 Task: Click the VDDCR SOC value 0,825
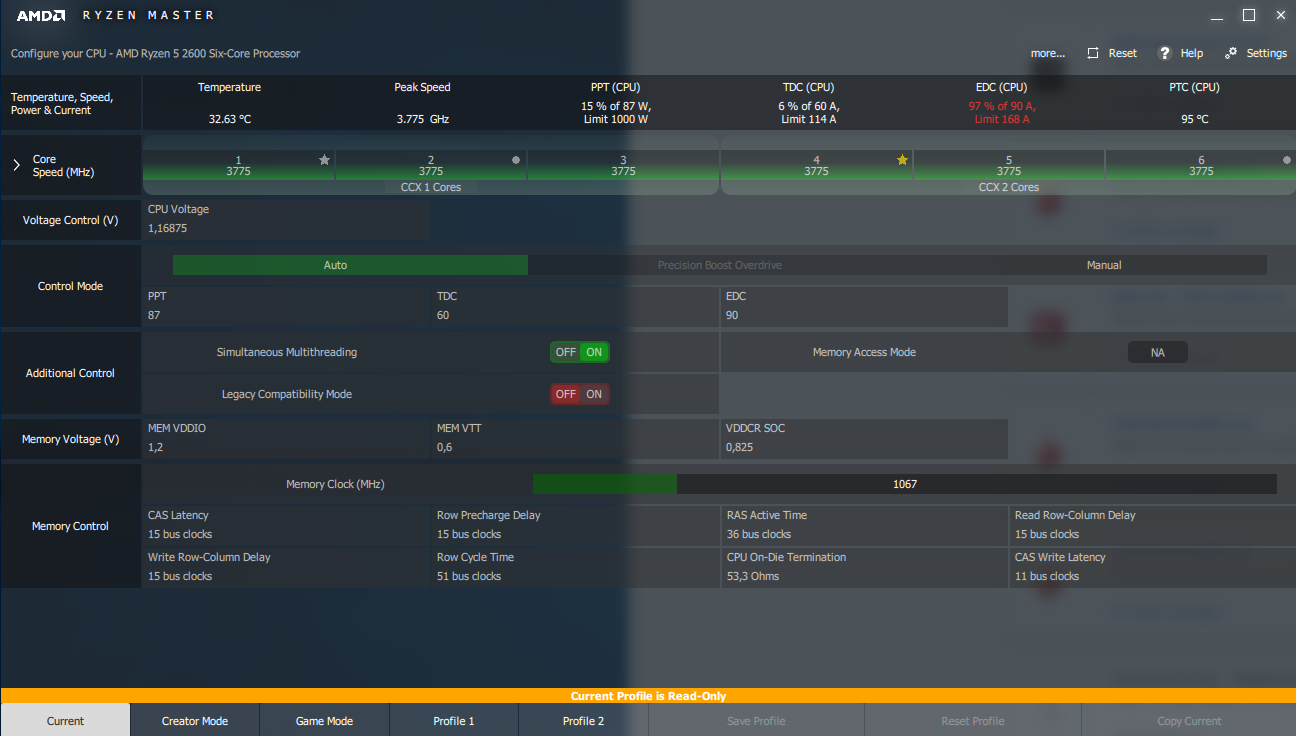864,438
